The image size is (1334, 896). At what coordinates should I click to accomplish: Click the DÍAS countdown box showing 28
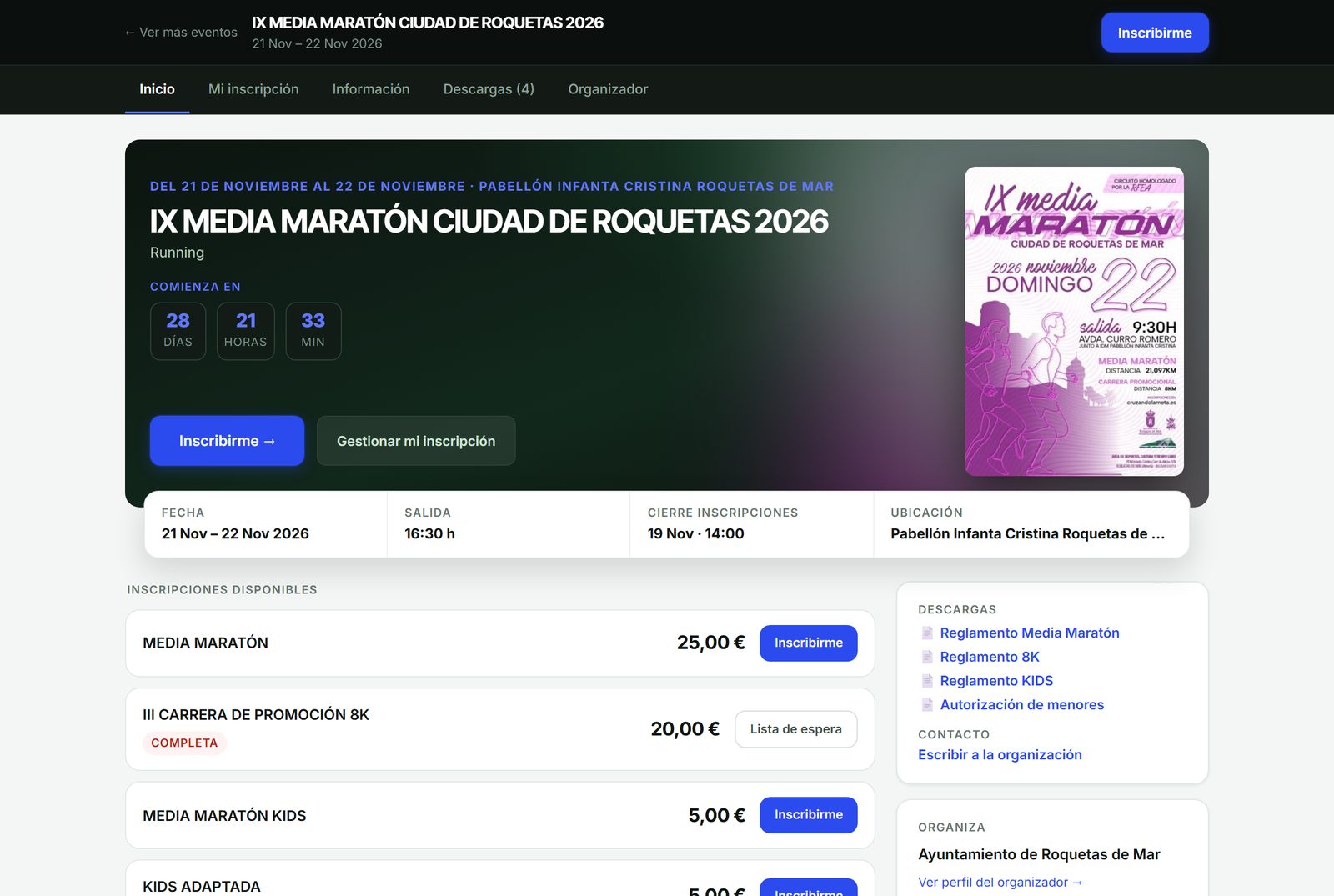(178, 331)
